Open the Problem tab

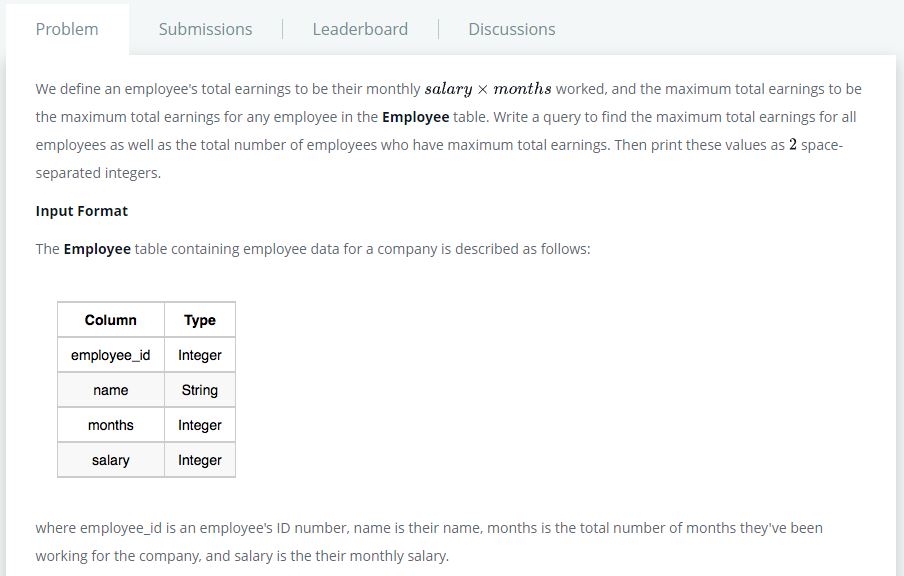[67, 29]
